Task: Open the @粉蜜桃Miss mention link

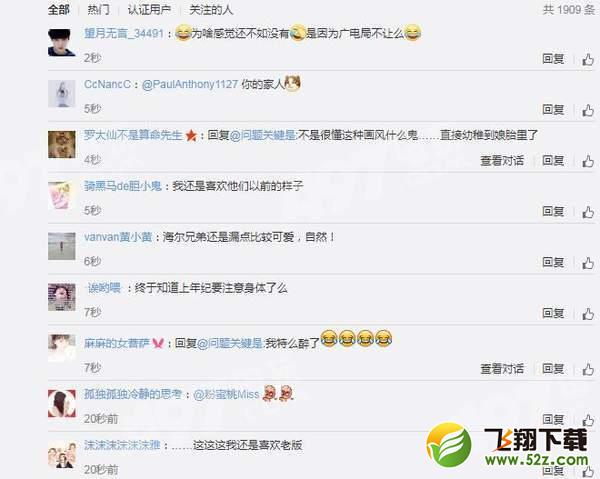Action: [x=227, y=394]
